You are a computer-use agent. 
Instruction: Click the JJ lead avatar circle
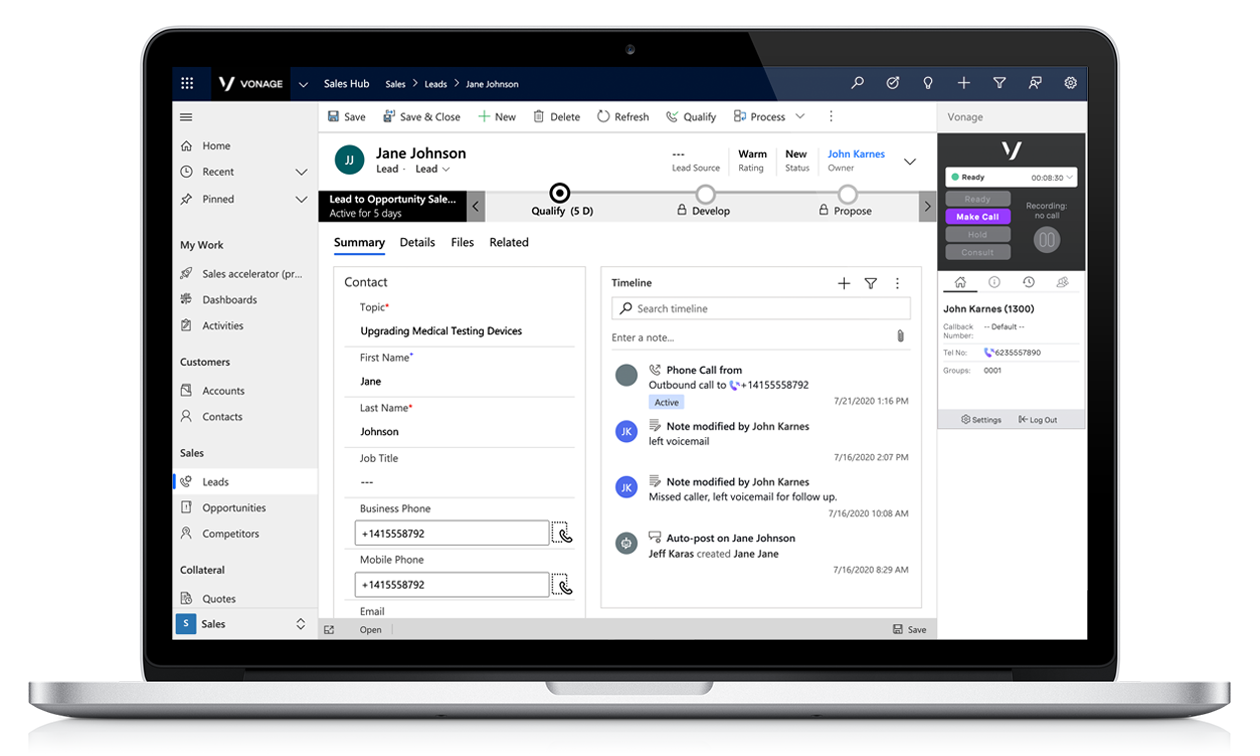tap(349, 159)
